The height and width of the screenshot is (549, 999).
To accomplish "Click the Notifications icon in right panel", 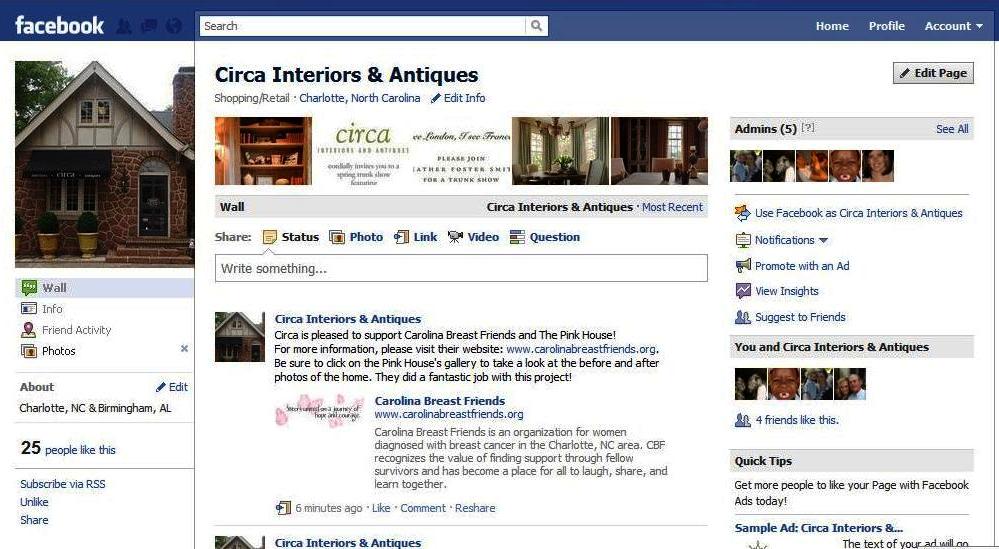I will (x=743, y=240).
